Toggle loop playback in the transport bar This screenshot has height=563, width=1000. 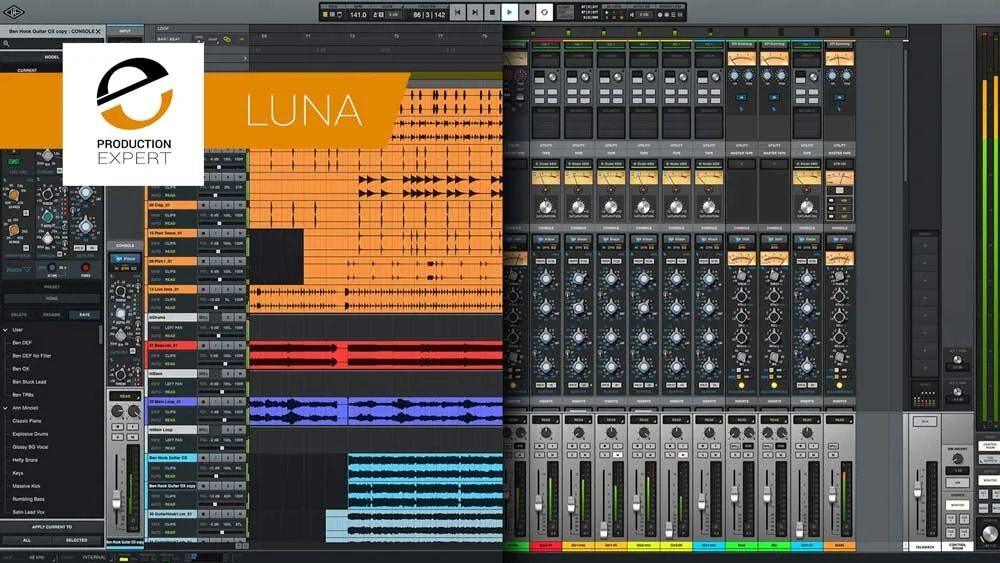pos(544,12)
